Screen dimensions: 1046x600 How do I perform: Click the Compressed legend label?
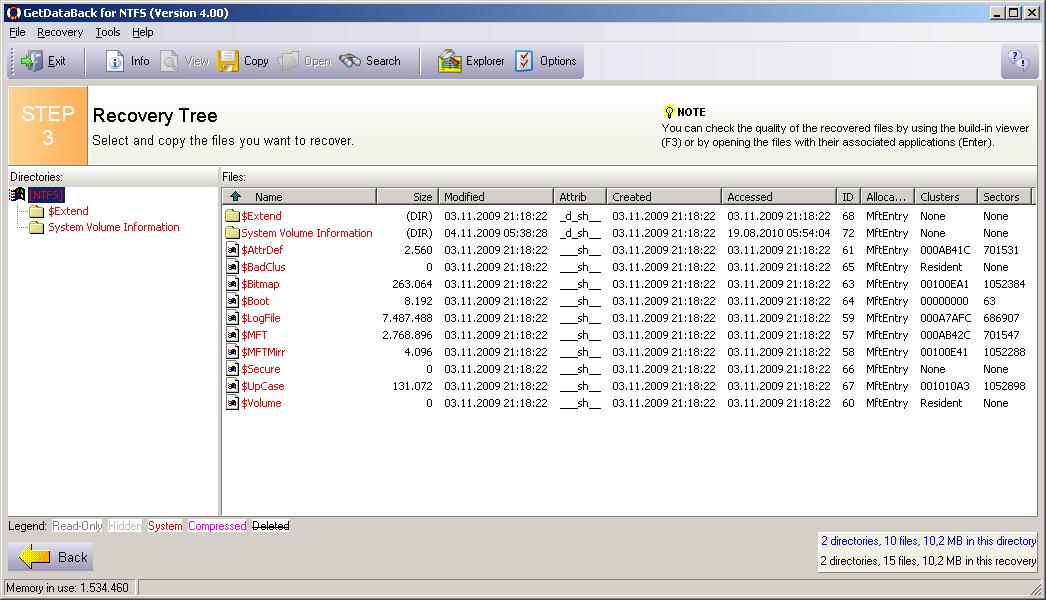pos(217,526)
